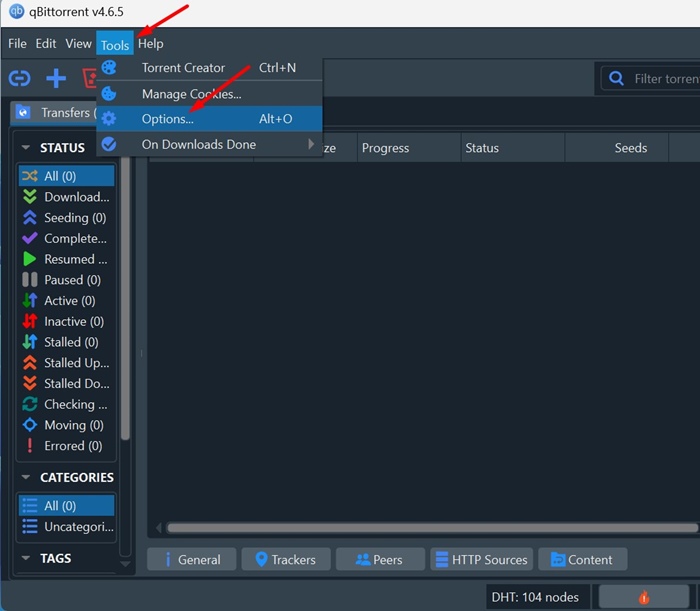Click the horizontal scrollbar of torrent list

[432, 528]
